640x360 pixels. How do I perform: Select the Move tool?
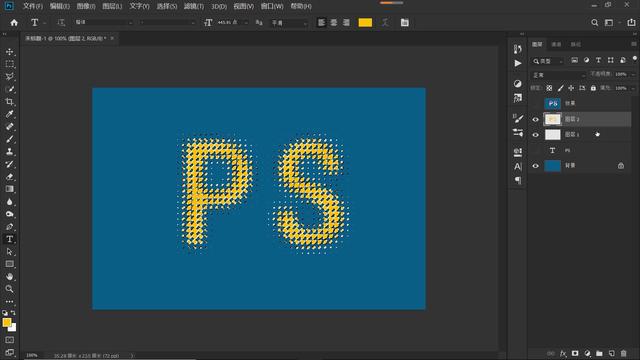click(9, 52)
